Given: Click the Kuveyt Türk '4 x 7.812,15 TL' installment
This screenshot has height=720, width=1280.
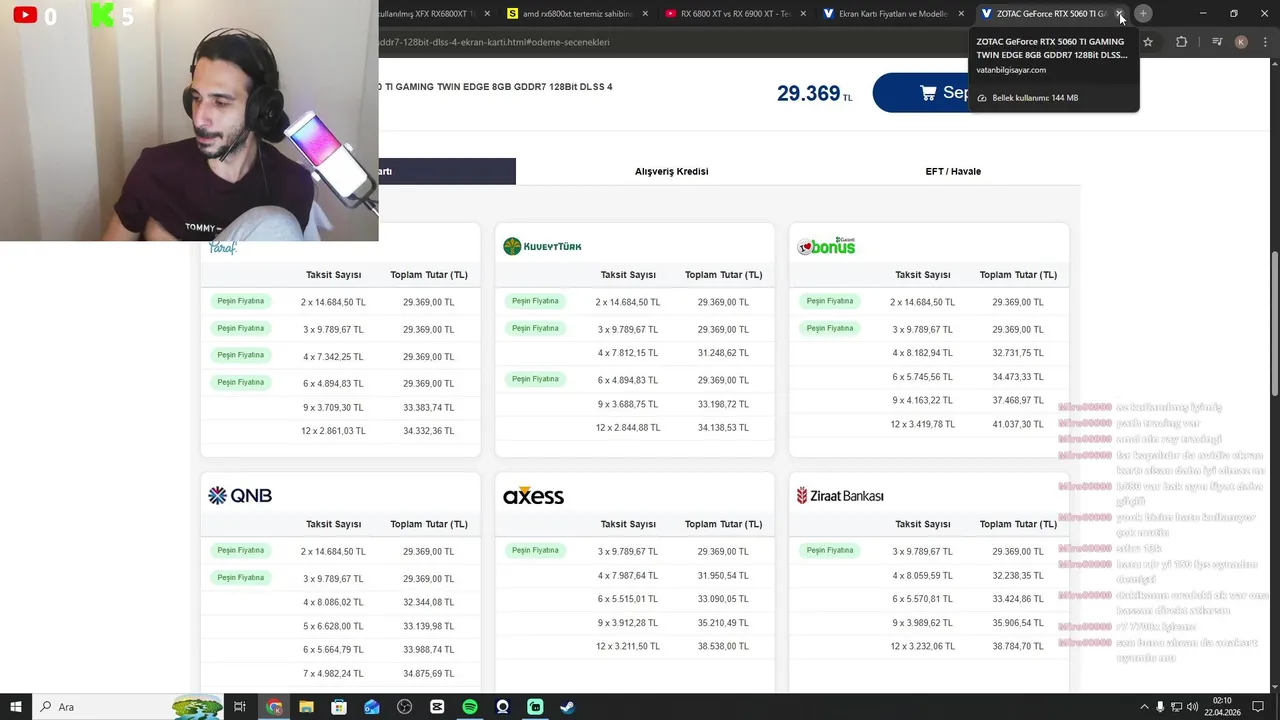Looking at the screenshot, I should [x=628, y=353].
